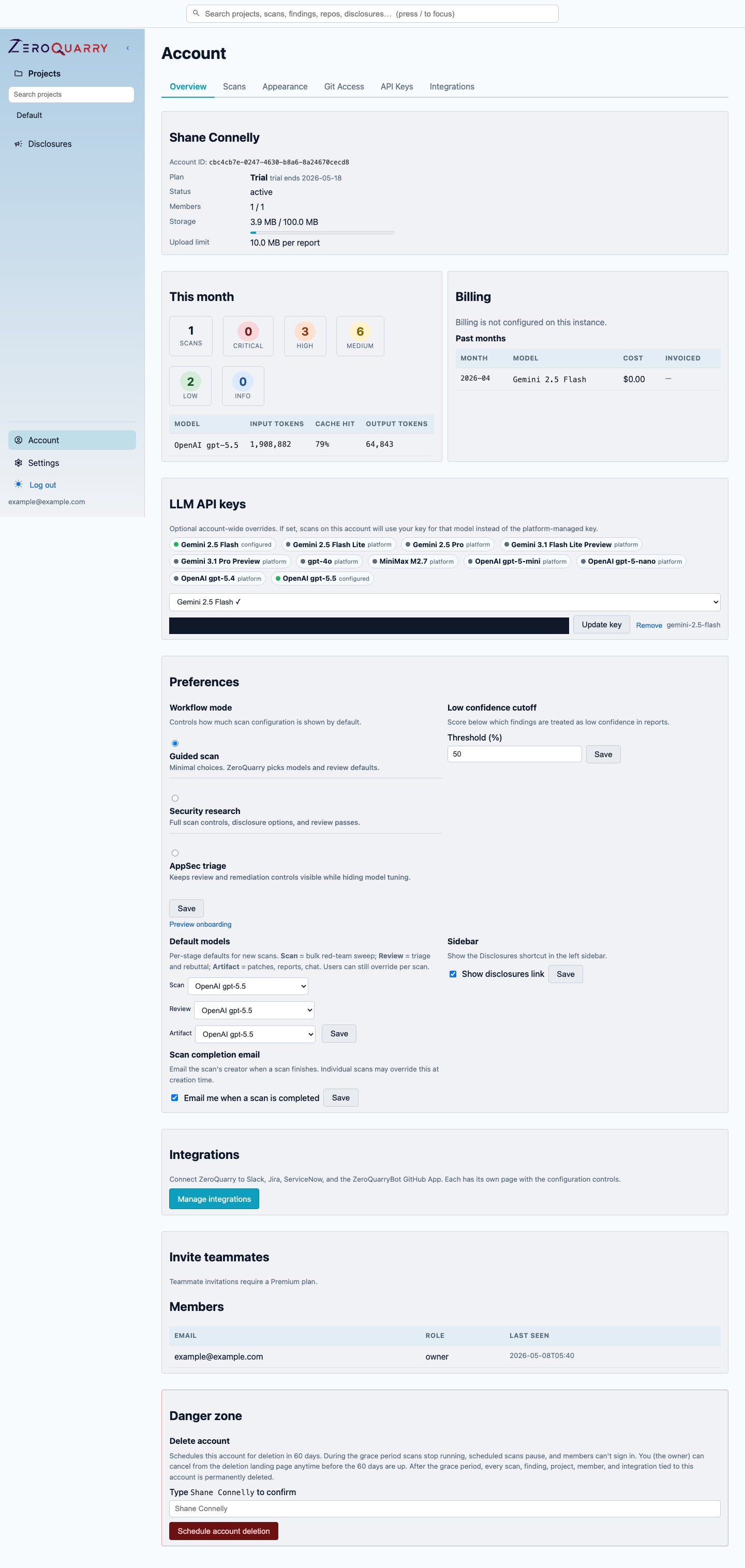The width and height of the screenshot is (745, 1568).
Task: Click the Low findings count card
Action: point(190,386)
